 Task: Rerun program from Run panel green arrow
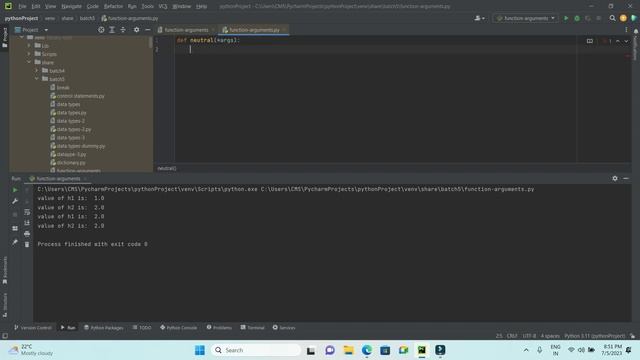click(15, 190)
